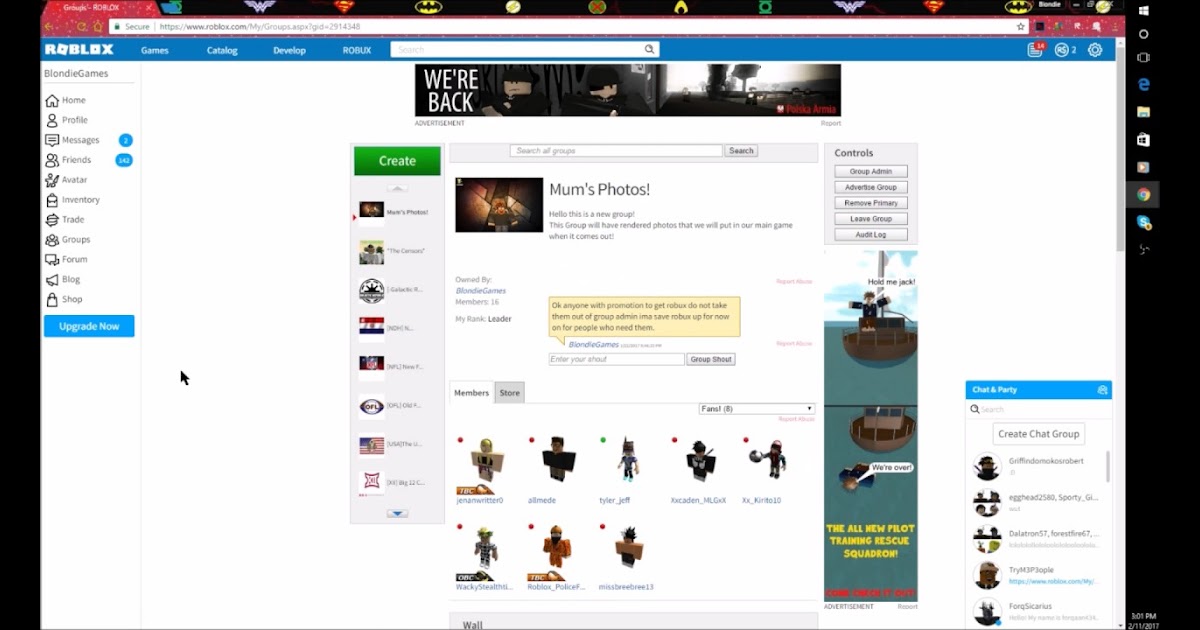Select the [OFL] Old F... group icon

pos(371,406)
